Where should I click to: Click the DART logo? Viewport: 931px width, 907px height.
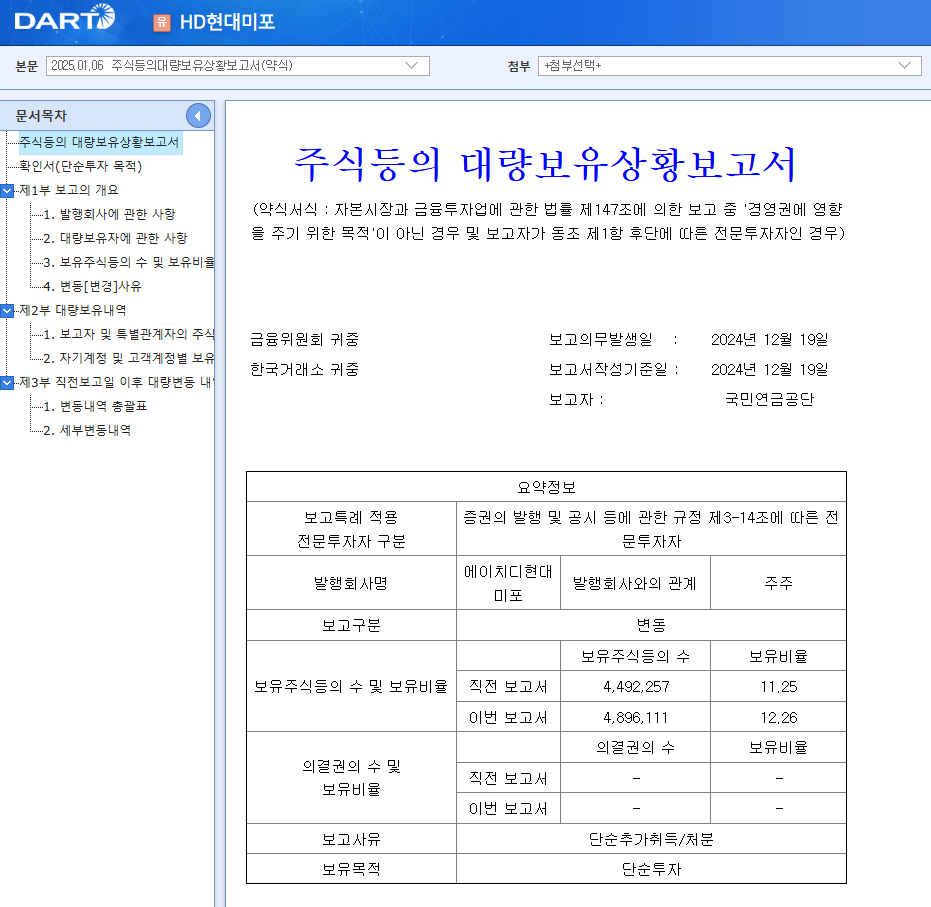click(64, 18)
